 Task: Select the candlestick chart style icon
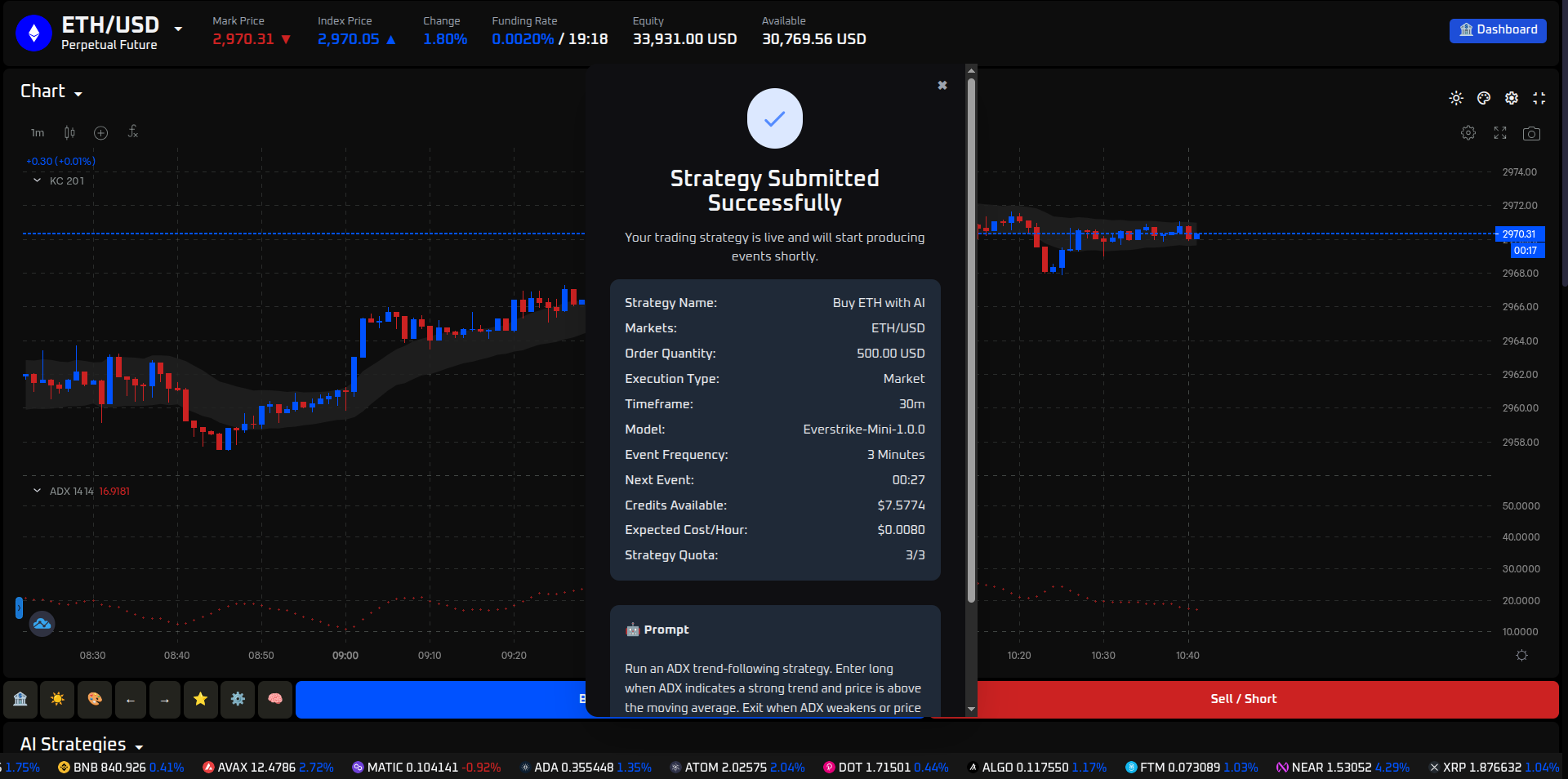69,132
